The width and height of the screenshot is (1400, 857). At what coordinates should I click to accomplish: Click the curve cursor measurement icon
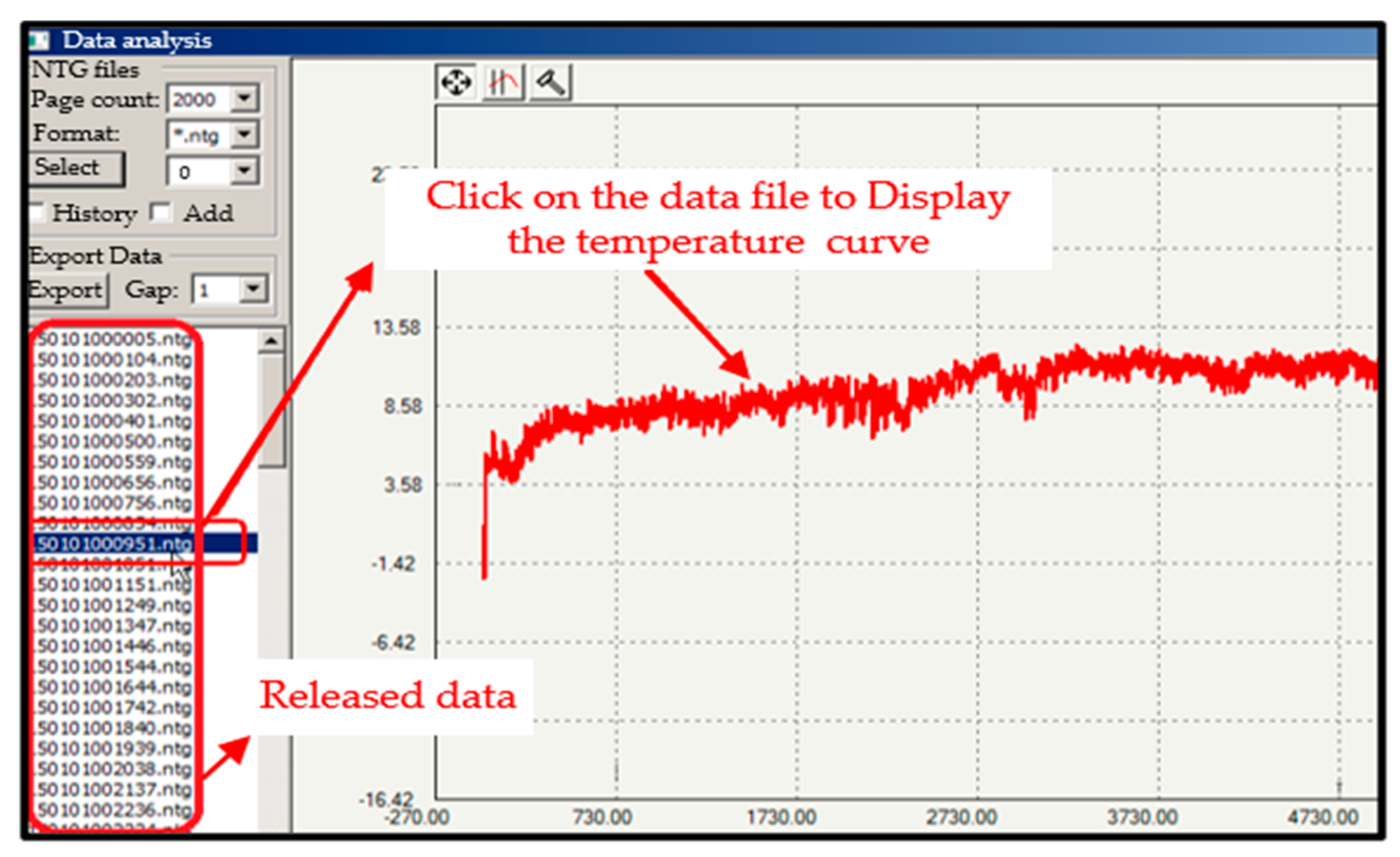click(503, 83)
